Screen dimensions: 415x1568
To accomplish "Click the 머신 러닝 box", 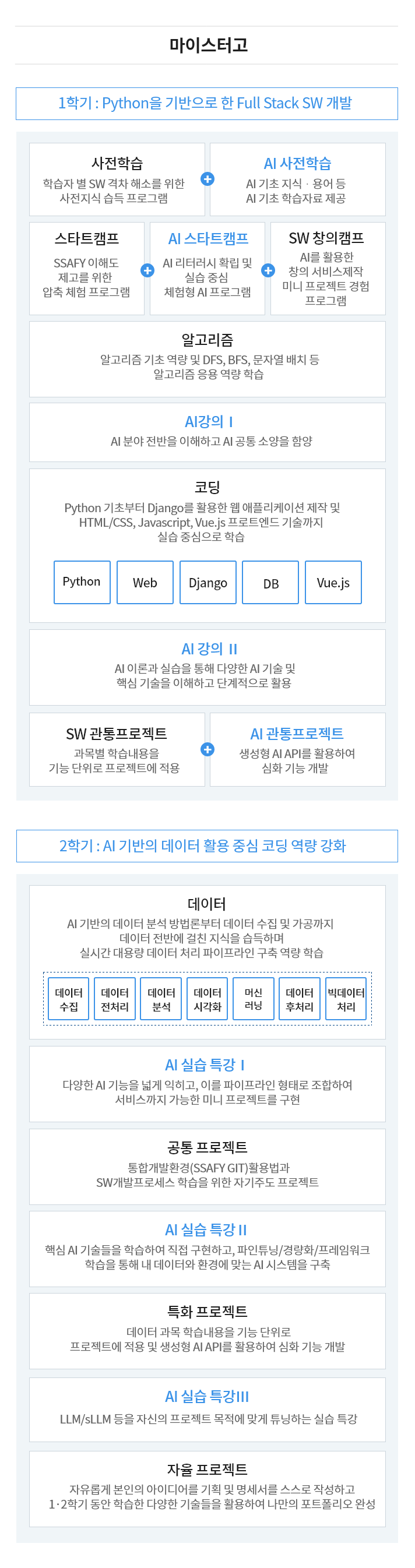I will click(254, 999).
